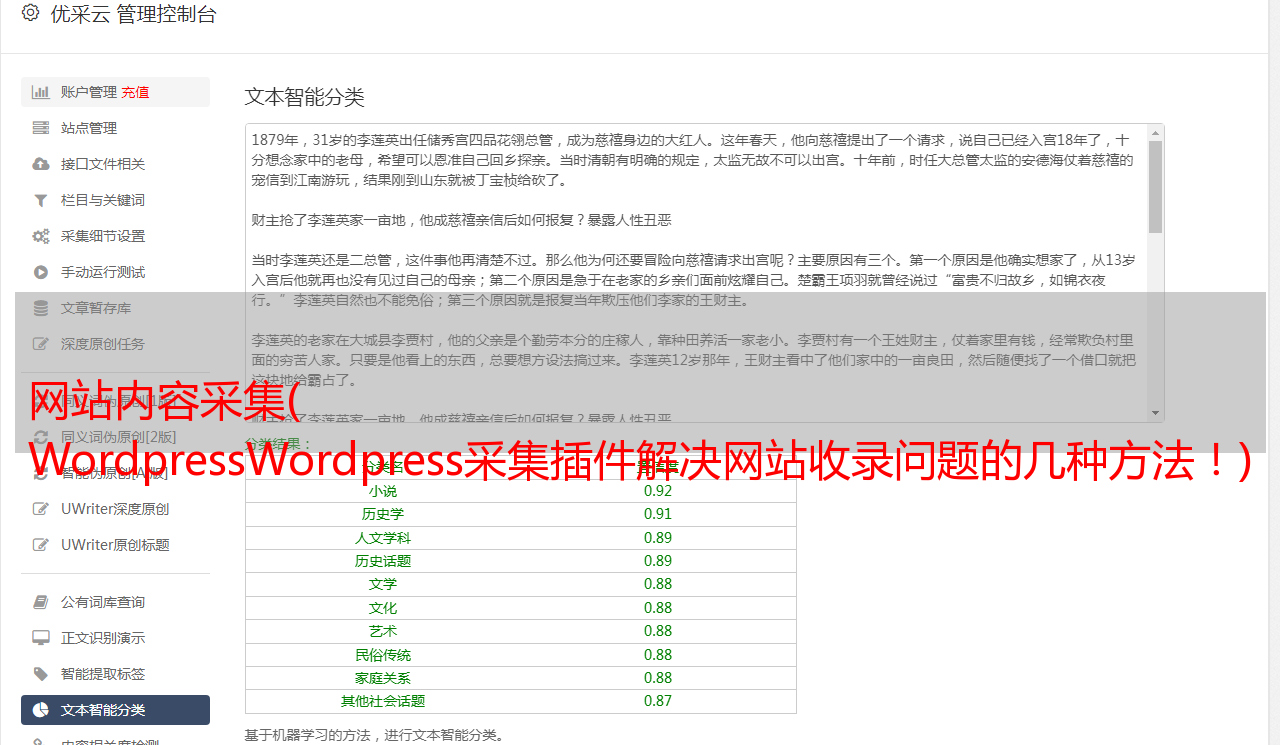This screenshot has height=745, width=1280.
Task: Click the gear icon beside 优采云 管理控制台
Action: pos(30,13)
